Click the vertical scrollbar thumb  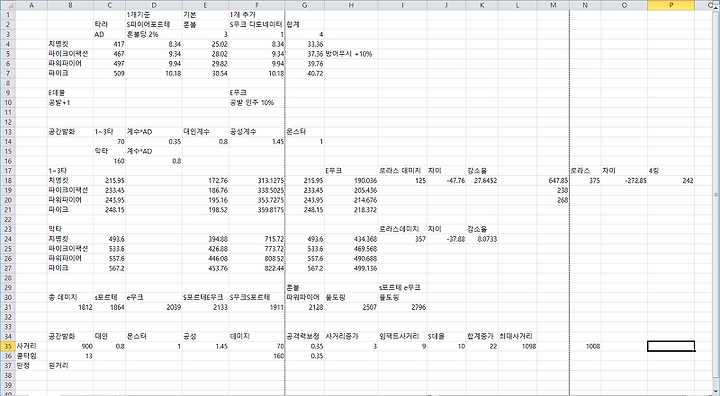[717, 195]
